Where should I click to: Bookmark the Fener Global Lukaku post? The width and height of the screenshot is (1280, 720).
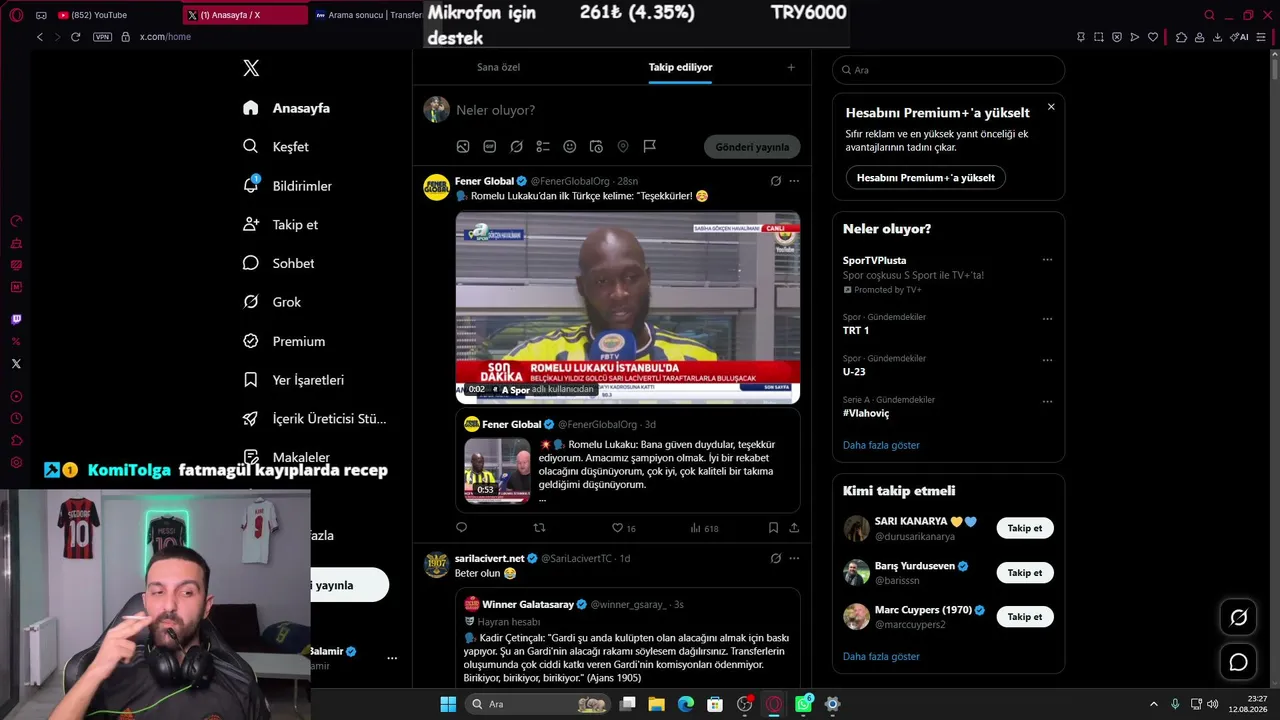(x=773, y=528)
